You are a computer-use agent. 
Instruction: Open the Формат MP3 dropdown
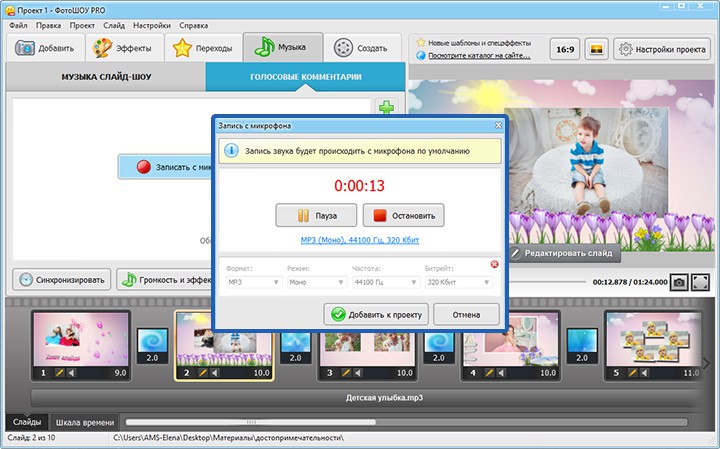tap(253, 283)
